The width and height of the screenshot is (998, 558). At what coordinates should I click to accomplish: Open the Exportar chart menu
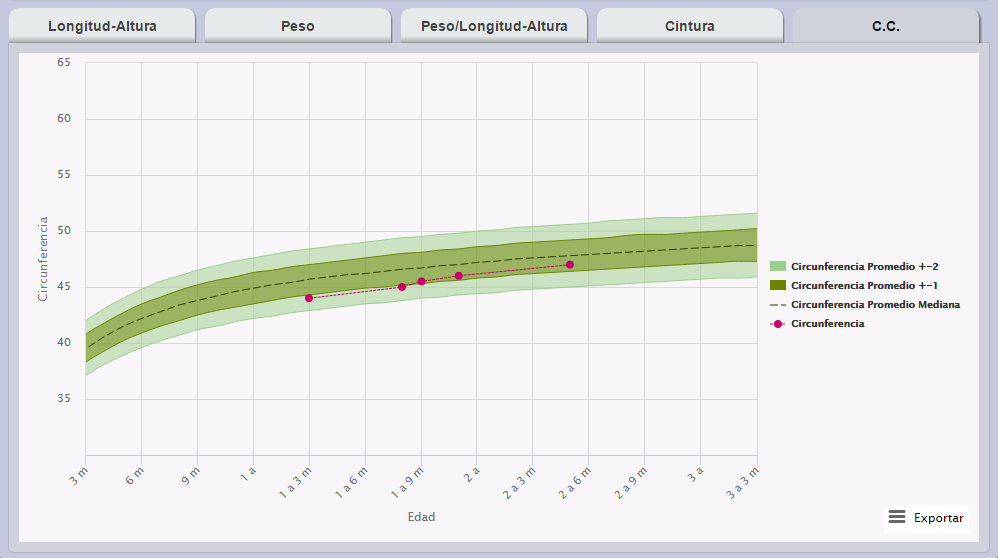click(927, 518)
